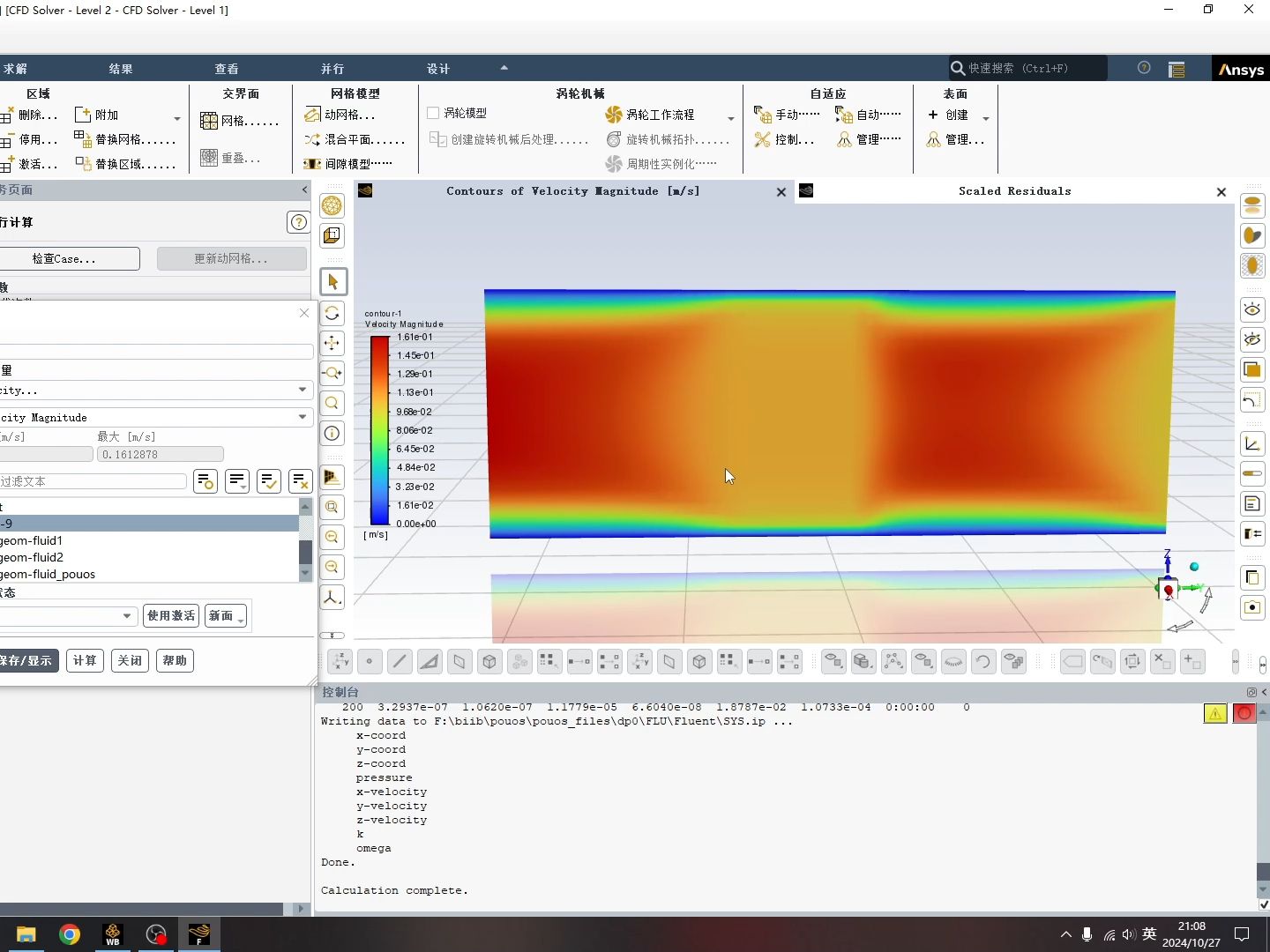Click the select-all list filter icon

coord(269,481)
